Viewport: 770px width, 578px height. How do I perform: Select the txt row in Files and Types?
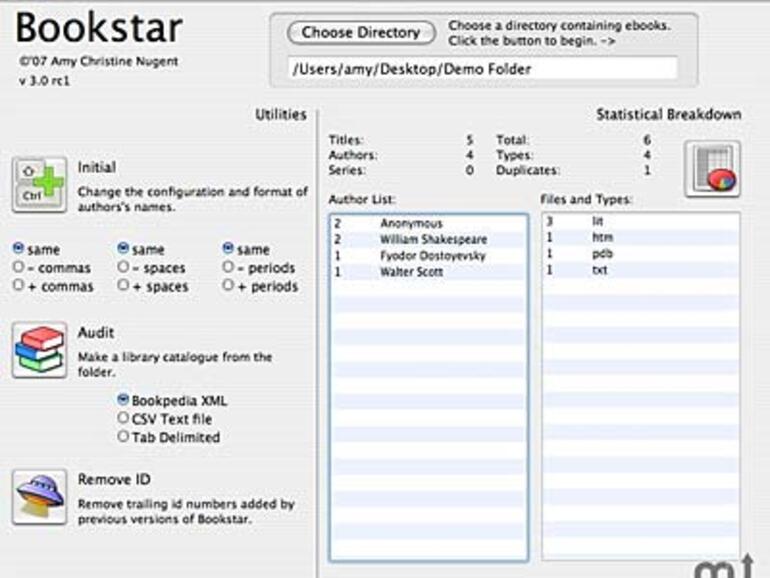click(x=641, y=270)
